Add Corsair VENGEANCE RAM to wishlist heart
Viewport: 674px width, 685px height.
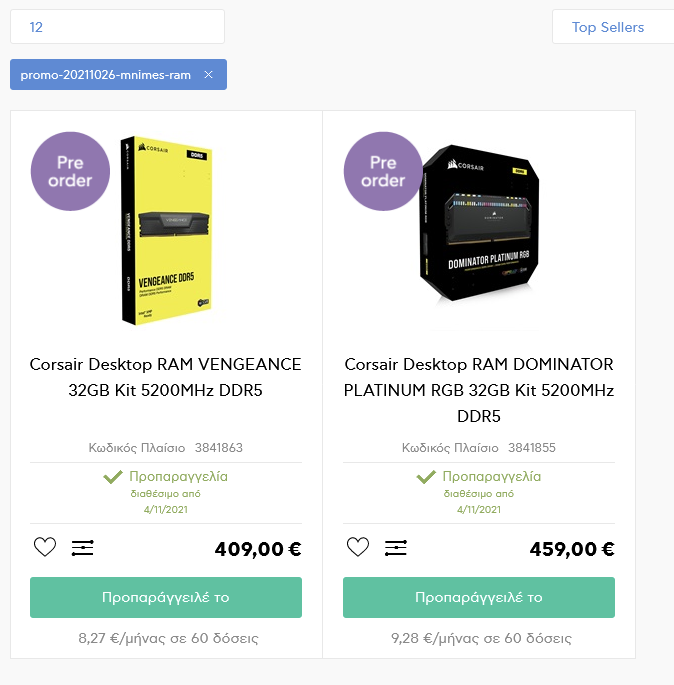45,547
